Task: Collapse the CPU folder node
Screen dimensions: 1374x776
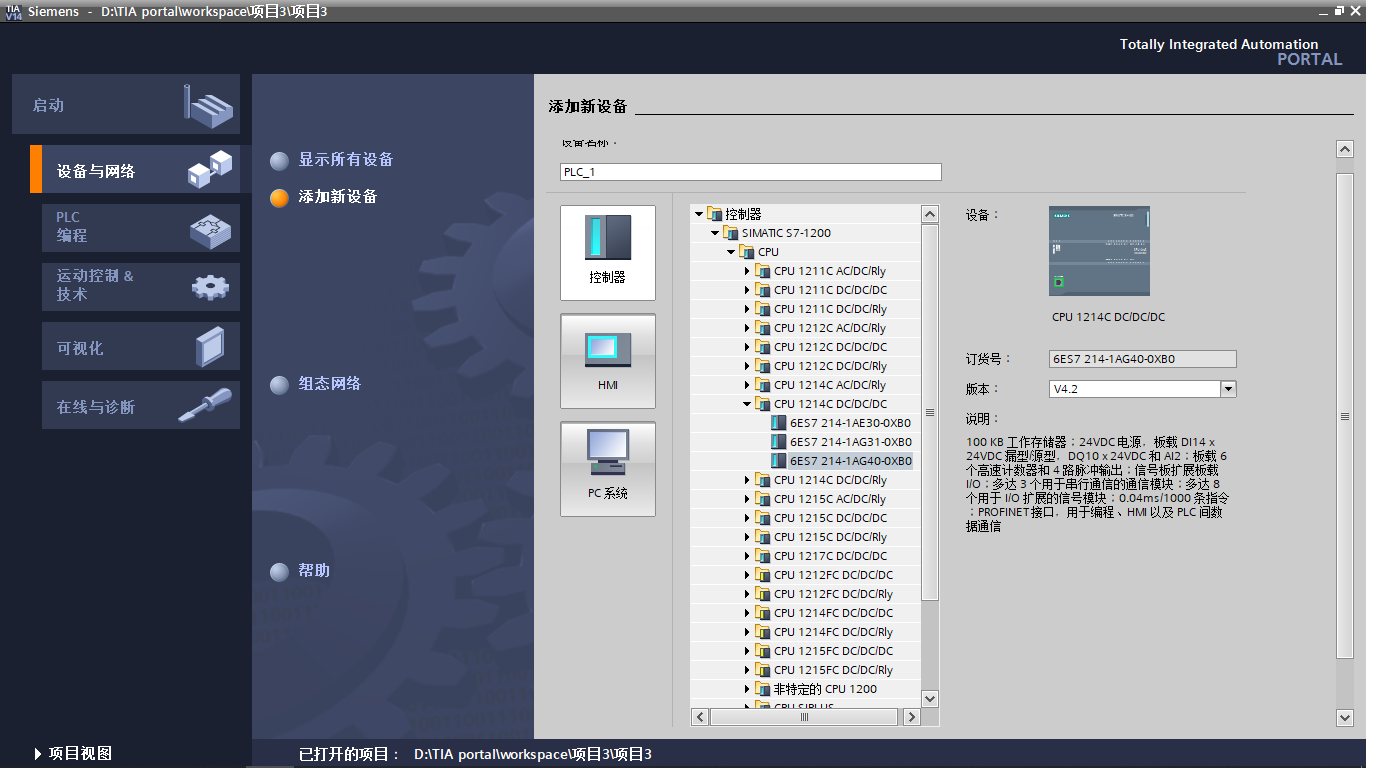Action: (x=731, y=252)
